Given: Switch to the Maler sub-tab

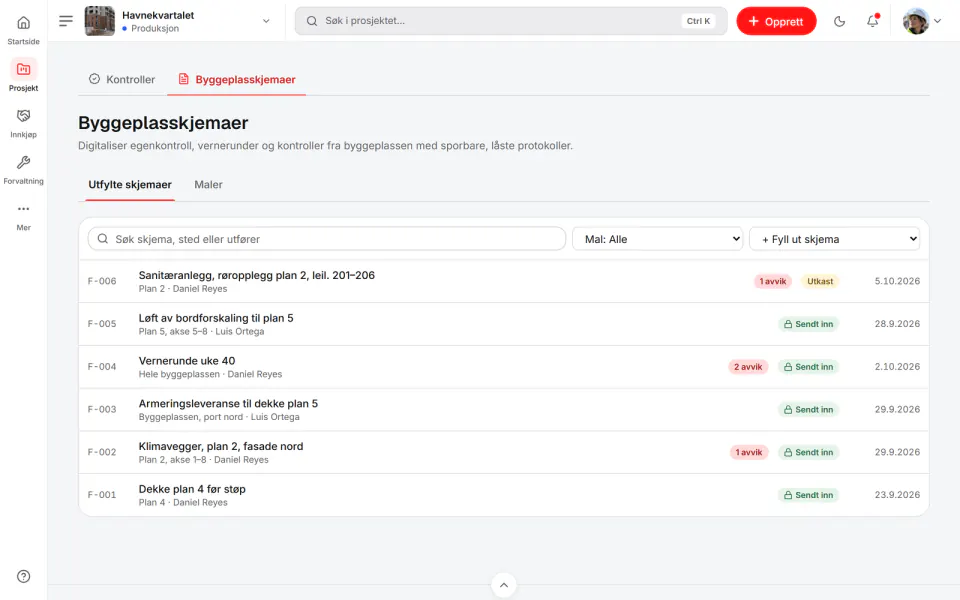Looking at the screenshot, I should 208,185.
